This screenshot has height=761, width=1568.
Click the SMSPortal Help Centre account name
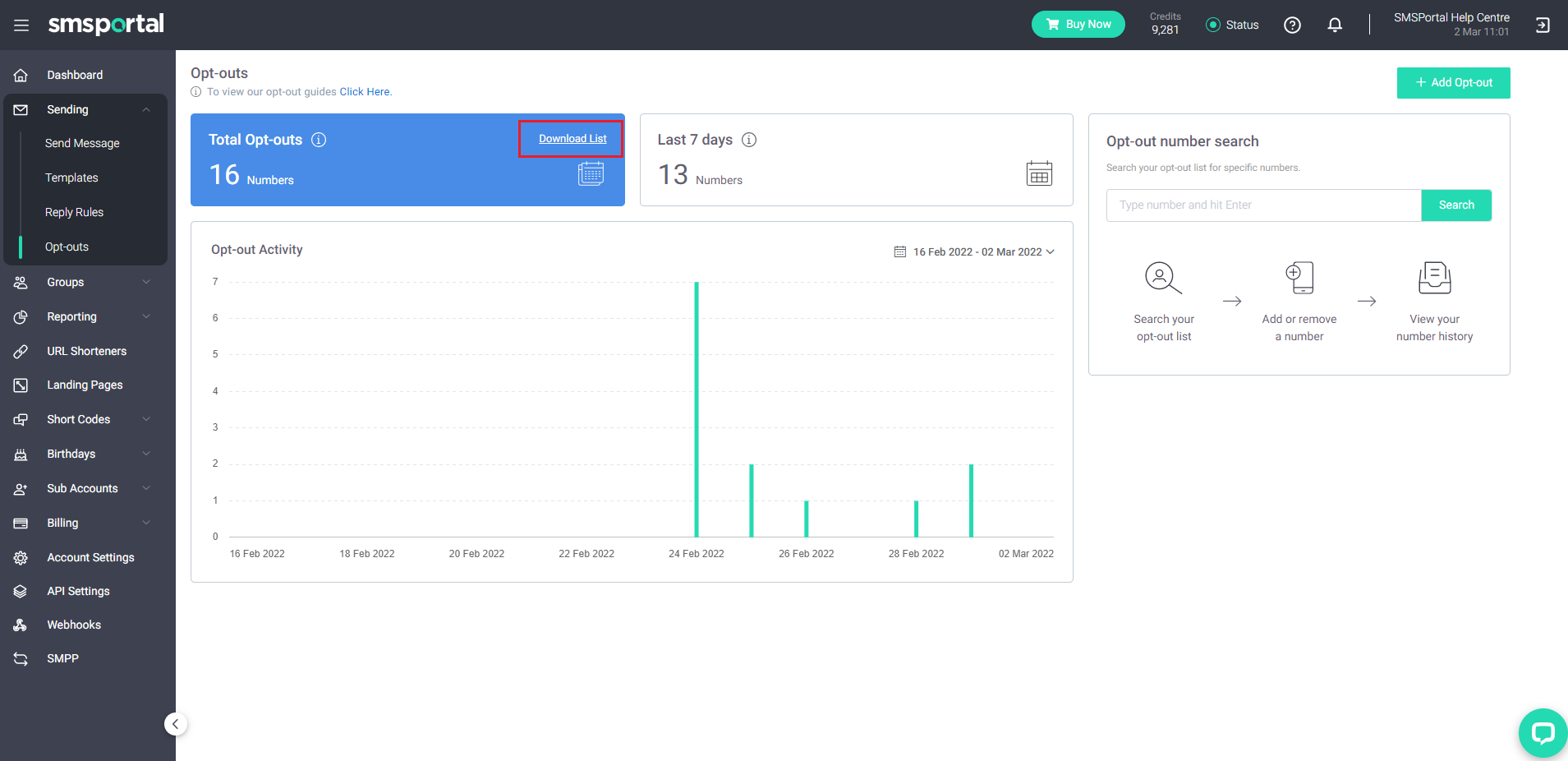1451,17
